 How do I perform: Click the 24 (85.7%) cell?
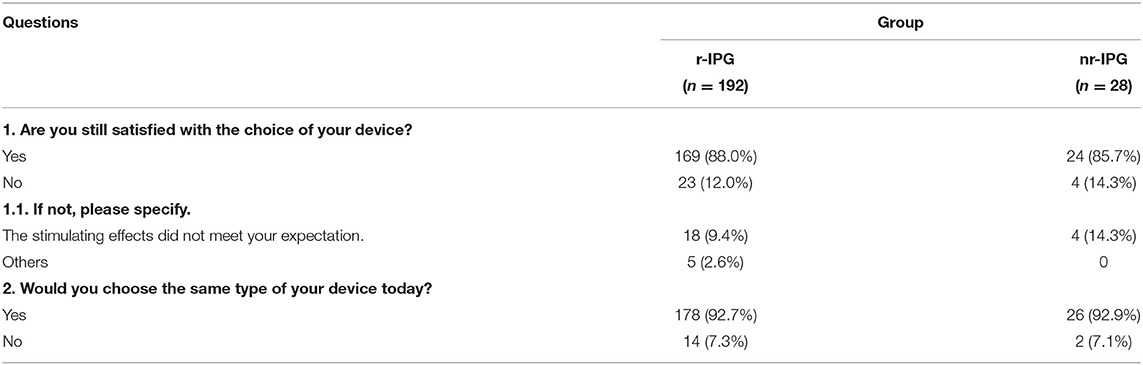click(1095, 155)
